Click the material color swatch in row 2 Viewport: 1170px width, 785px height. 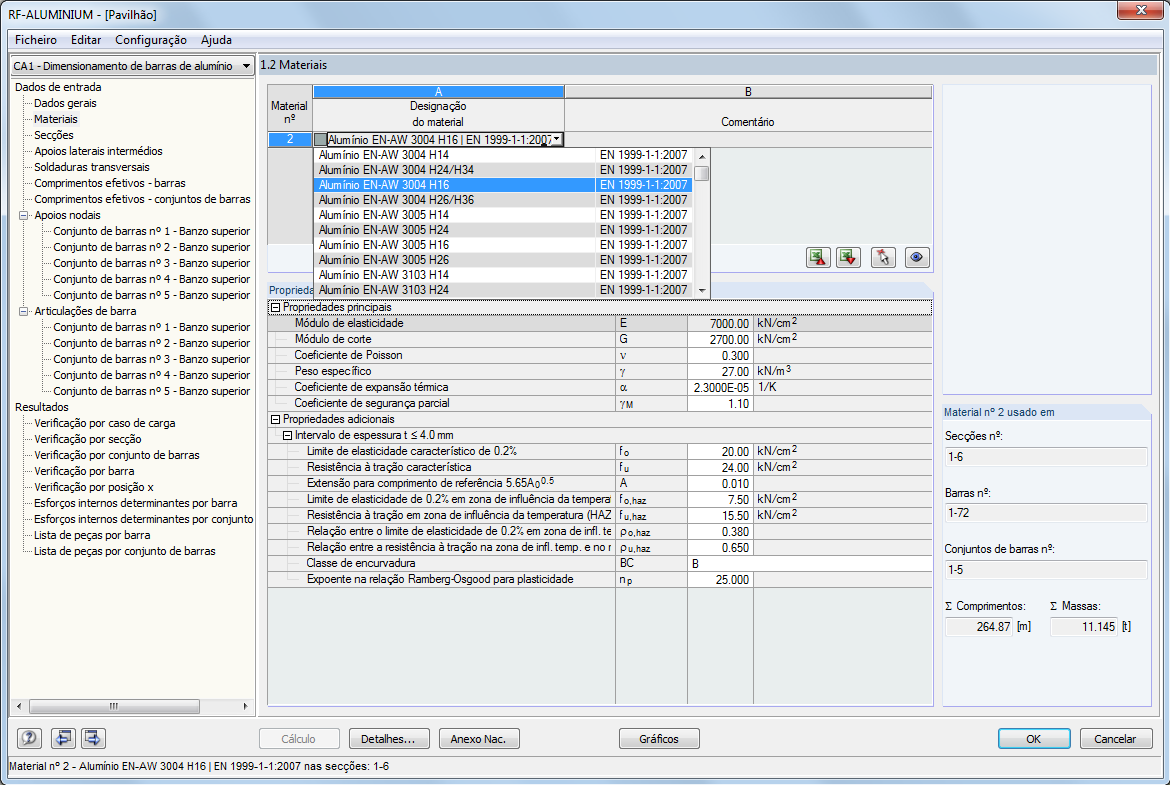pyautogui.click(x=320, y=140)
